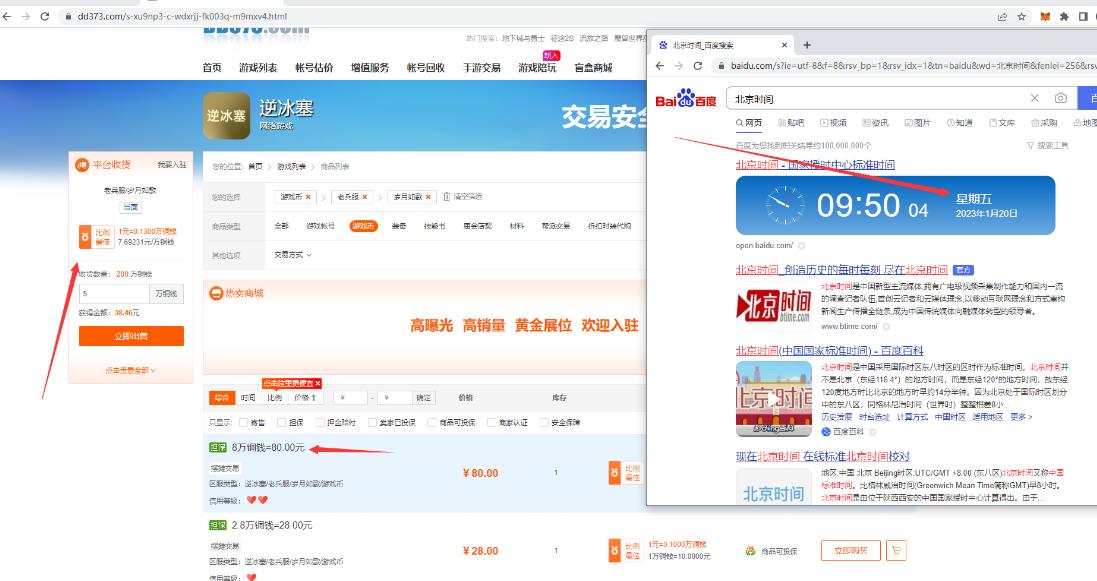
Task: Enable the 安全保障 checkbox
Action: (543, 422)
